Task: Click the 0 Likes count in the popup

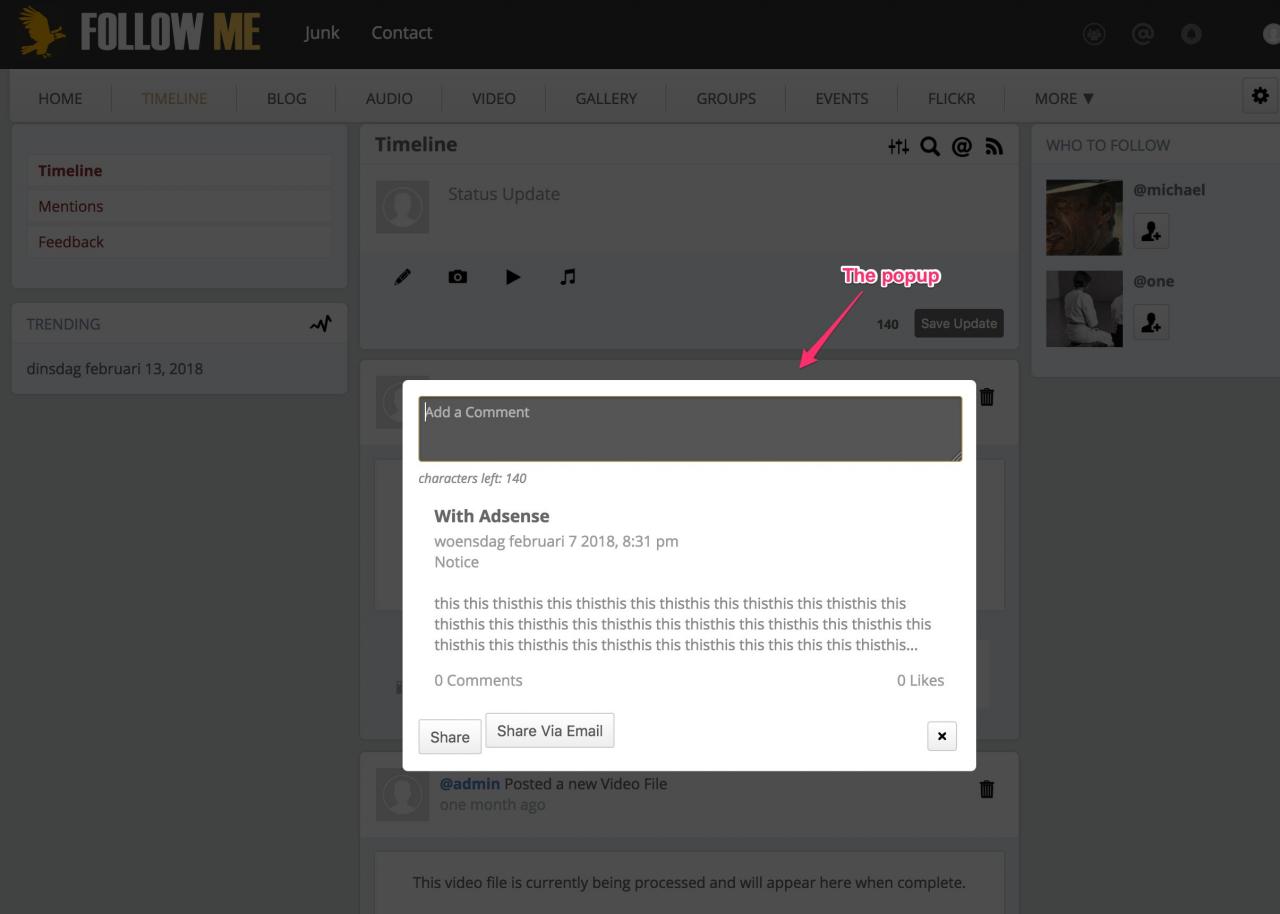Action: pyautogui.click(x=920, y=680)
